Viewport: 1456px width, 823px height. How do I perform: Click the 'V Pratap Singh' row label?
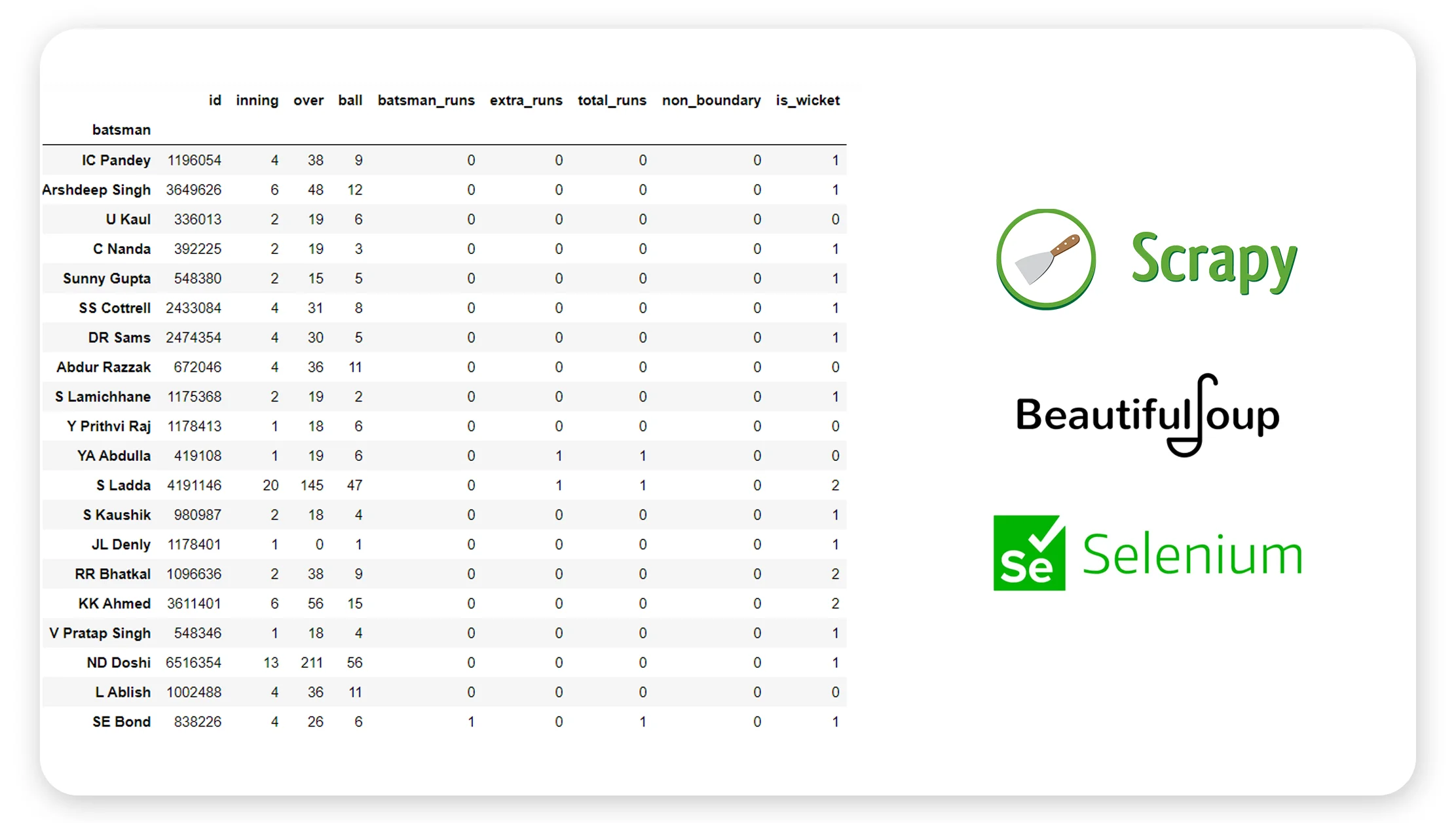pyautogui.click(x=100, y=633)
